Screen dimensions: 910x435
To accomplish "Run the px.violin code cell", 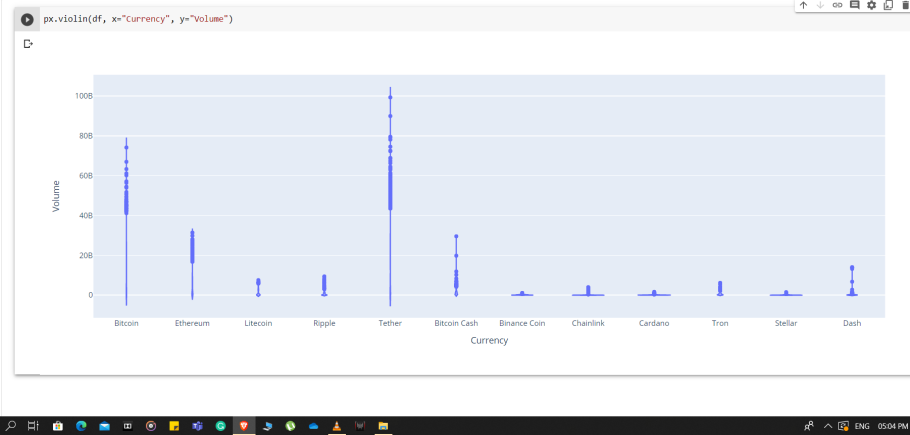I will point(27,20).
